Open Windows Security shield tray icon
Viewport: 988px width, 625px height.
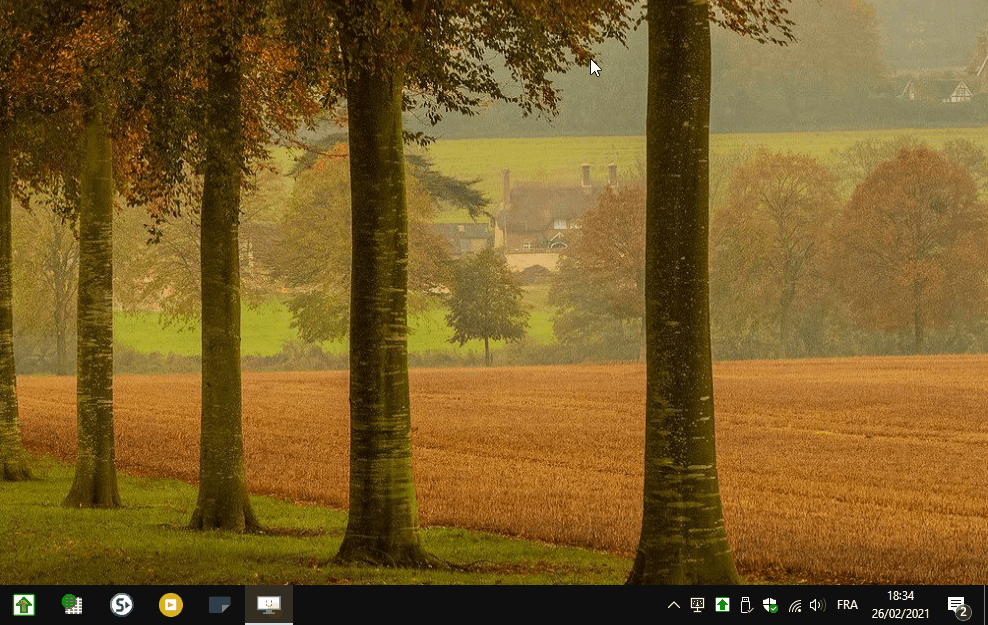tap(770, 605)
